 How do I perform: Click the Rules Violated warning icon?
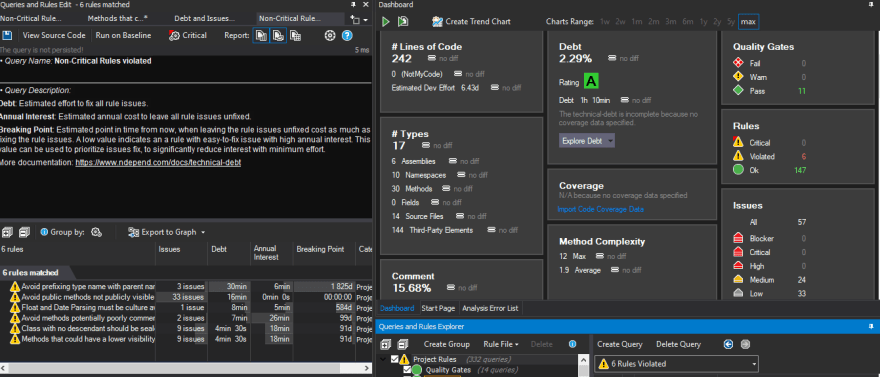coord(739,156)
